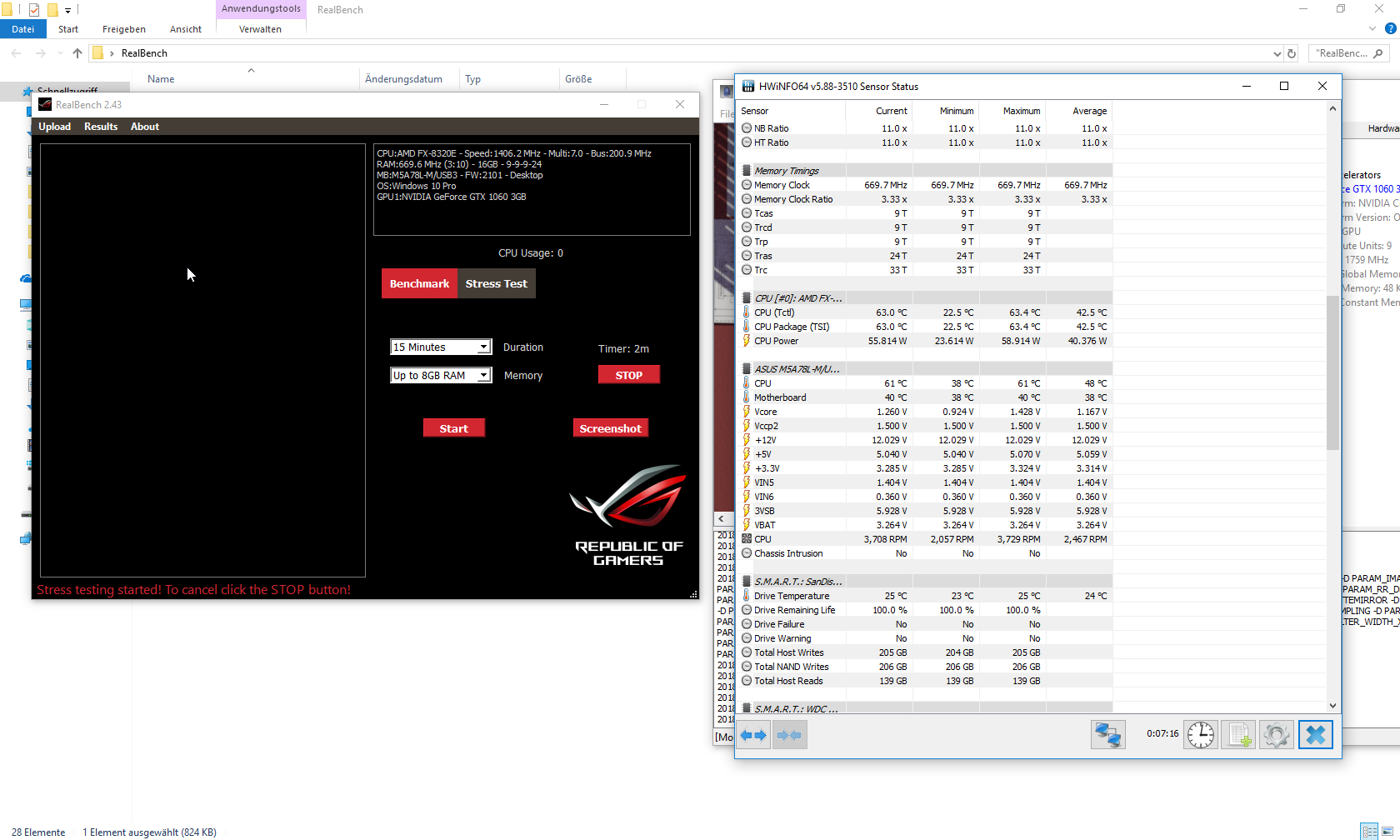This screenshot has height=840, width=1400.
Task: Click thermometer icon beside CPU (Tctl)
Action: coord(747,312)
